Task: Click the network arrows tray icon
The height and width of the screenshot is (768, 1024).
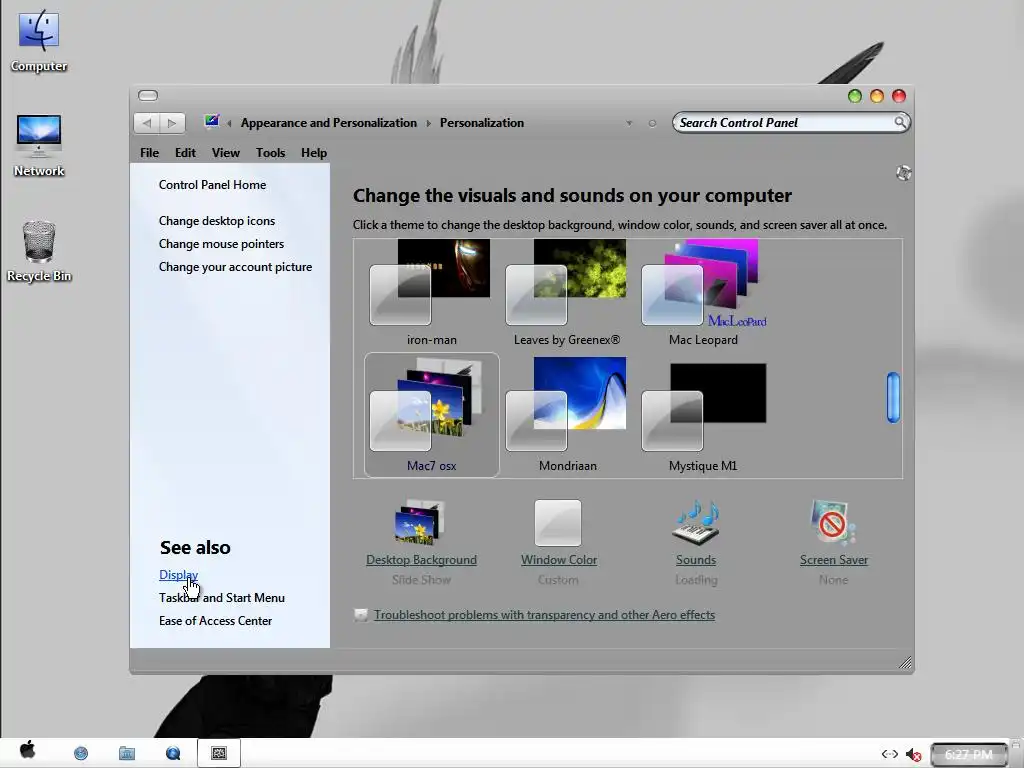Action: coord(889,754)
